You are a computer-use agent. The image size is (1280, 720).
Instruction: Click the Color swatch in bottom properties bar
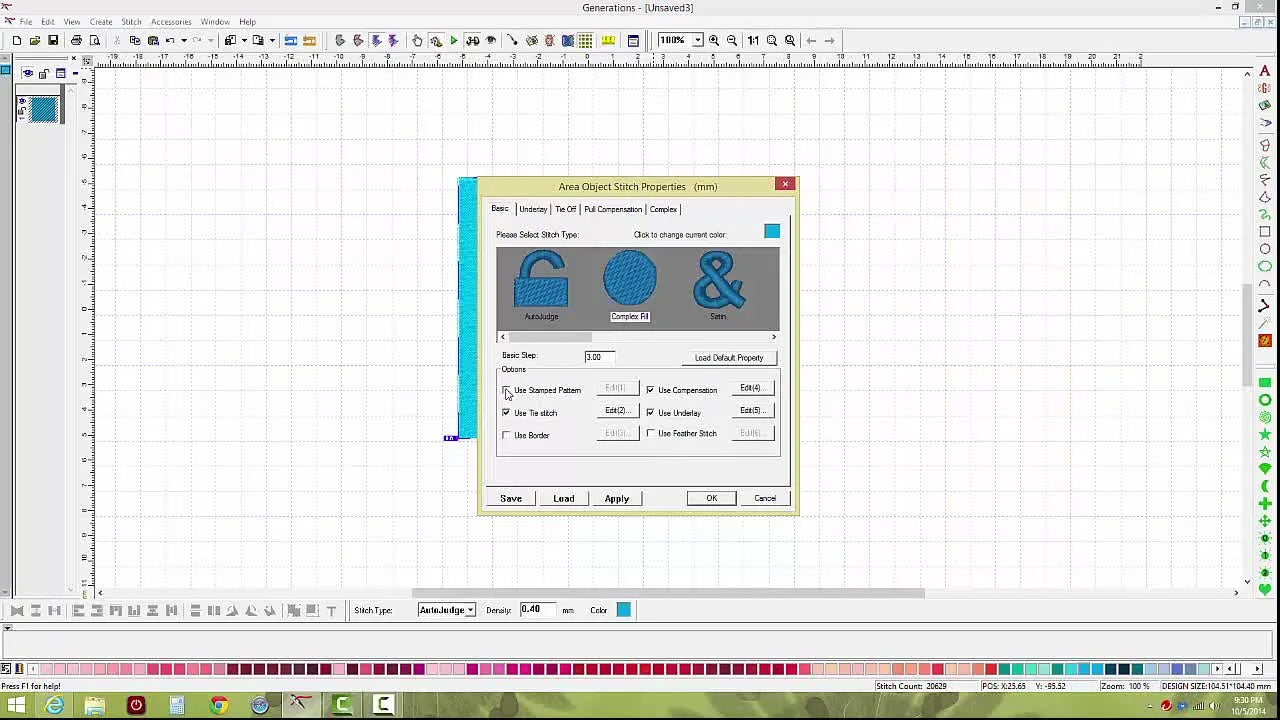point(624,610)
